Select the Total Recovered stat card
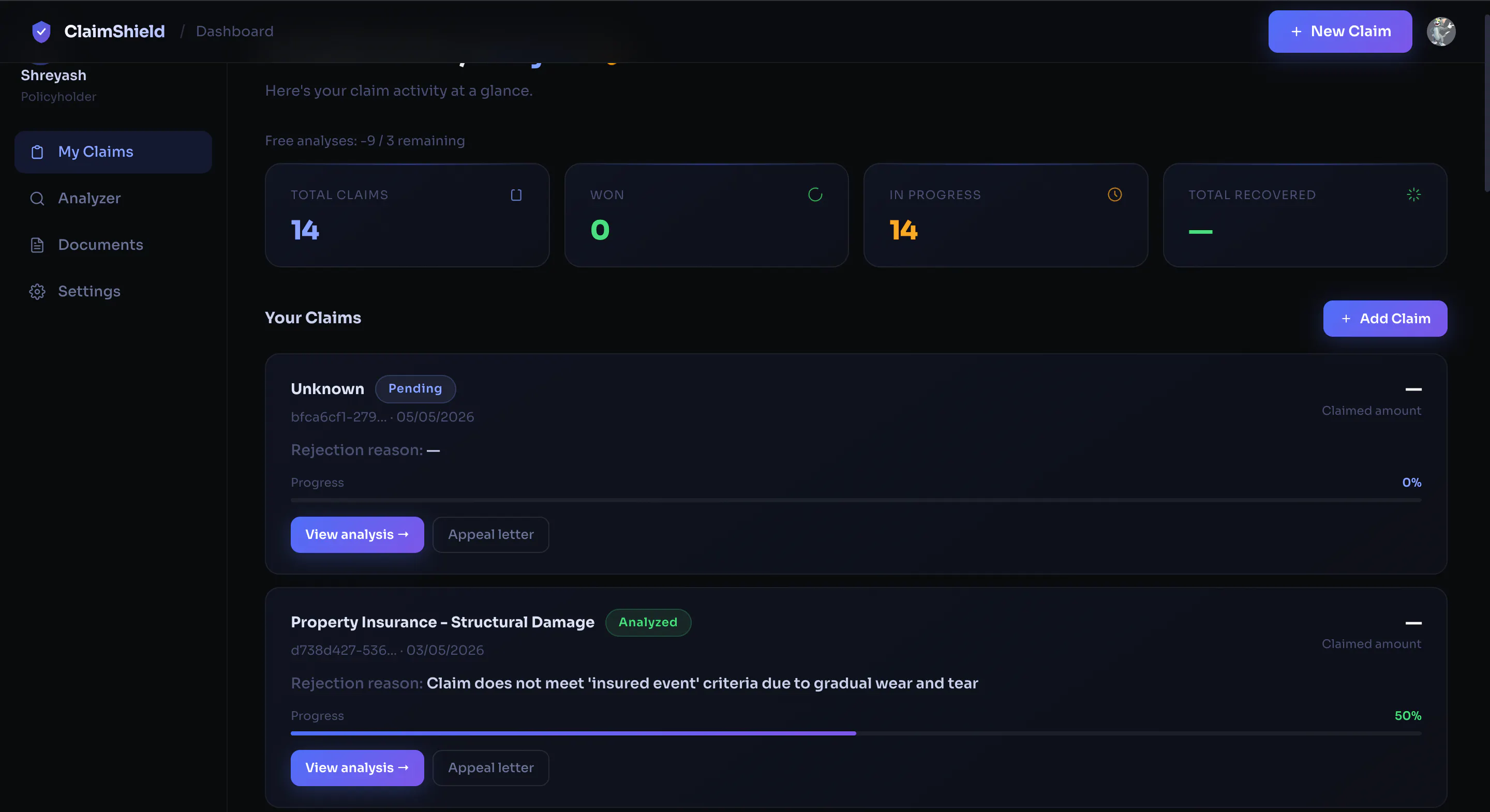 [1305, 215]
